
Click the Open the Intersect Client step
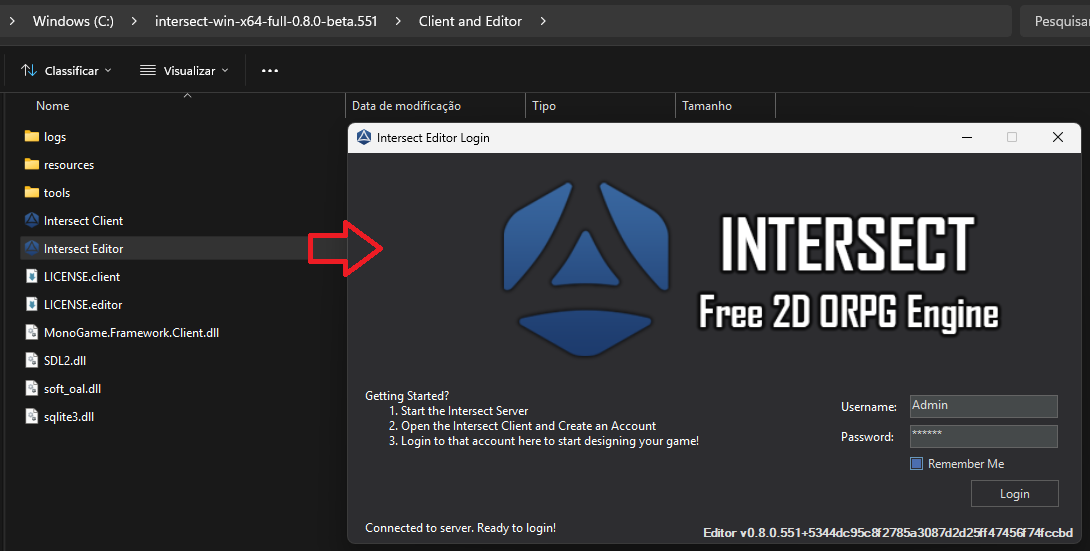pos(523,425)
